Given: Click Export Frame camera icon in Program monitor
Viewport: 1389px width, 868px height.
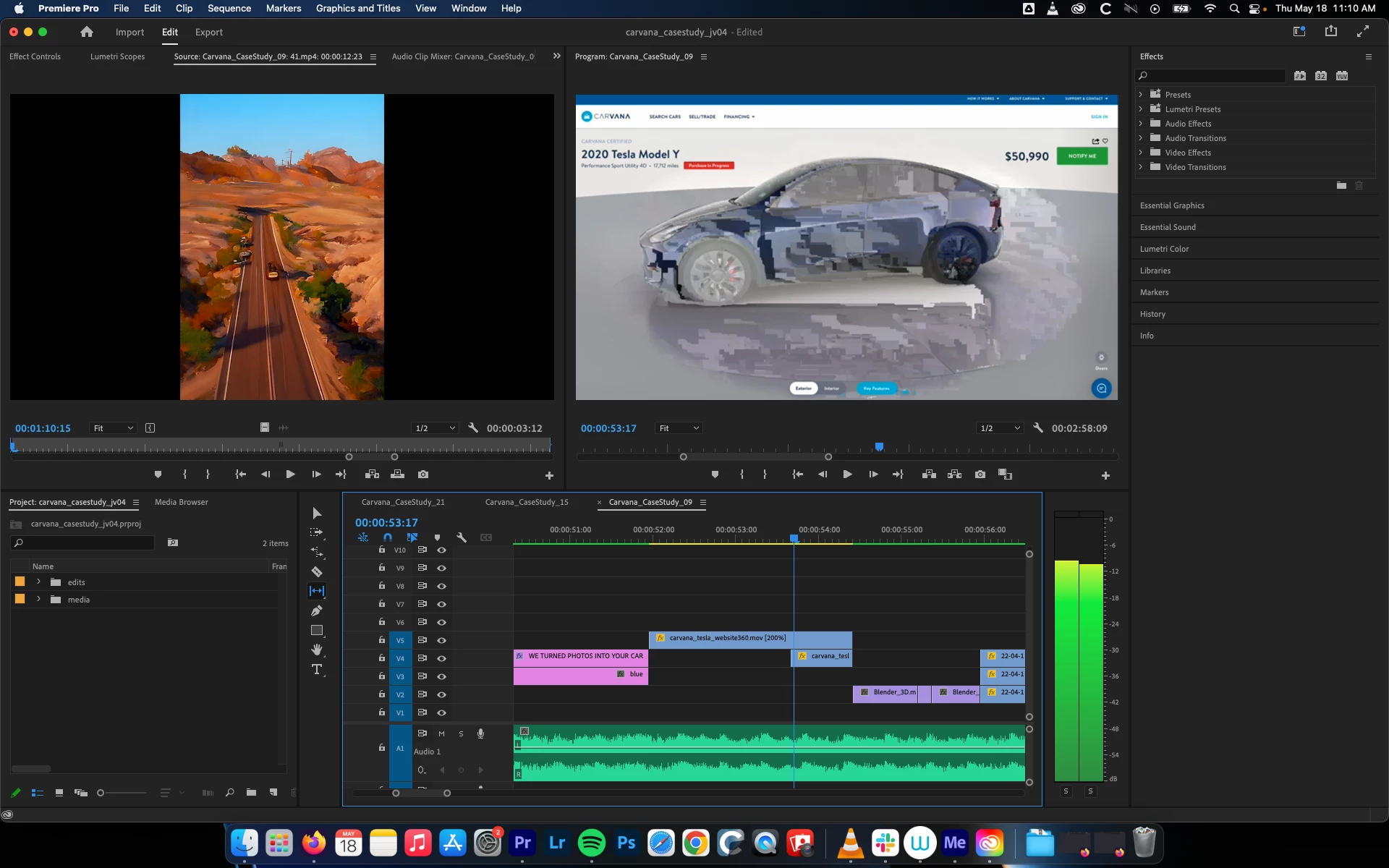Looking at the screenshot, I should click(980, 475).
